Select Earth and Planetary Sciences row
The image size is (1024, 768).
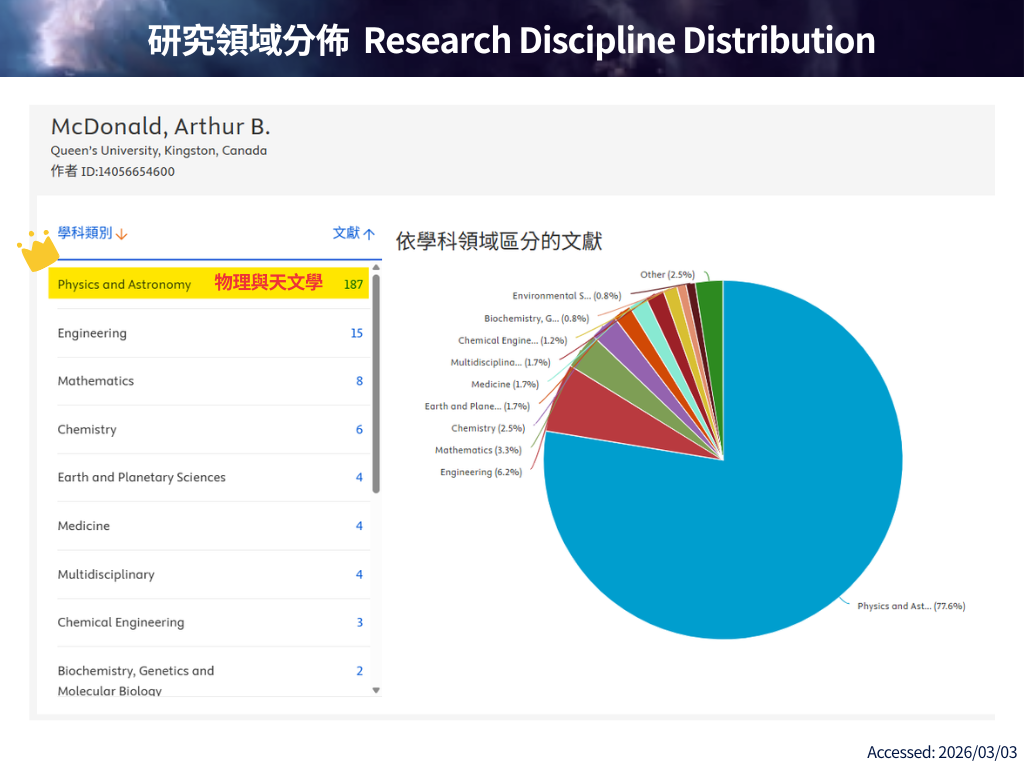(x=141, y=477)
